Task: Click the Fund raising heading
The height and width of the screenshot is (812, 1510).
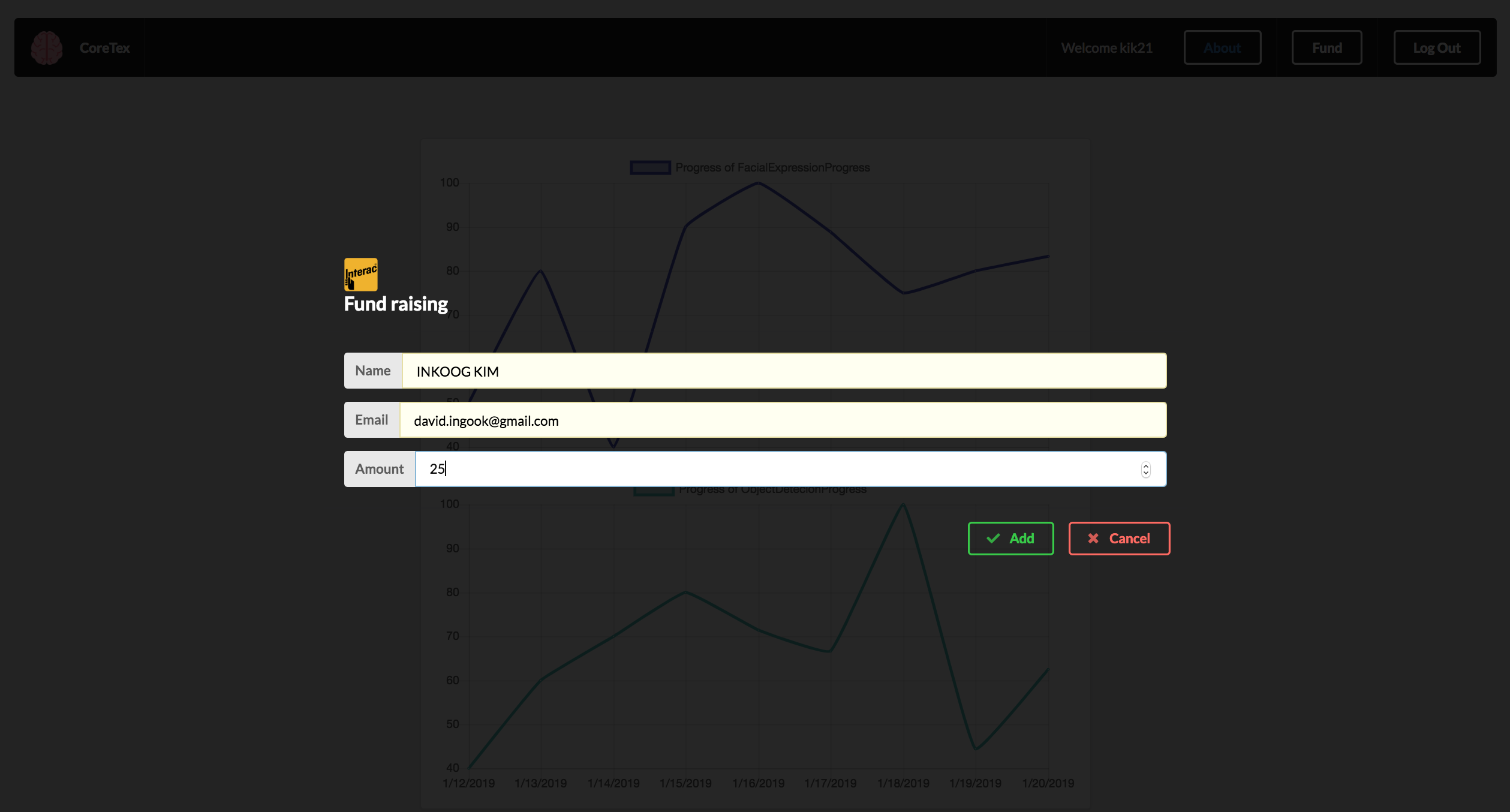Action: click(396, 304)
